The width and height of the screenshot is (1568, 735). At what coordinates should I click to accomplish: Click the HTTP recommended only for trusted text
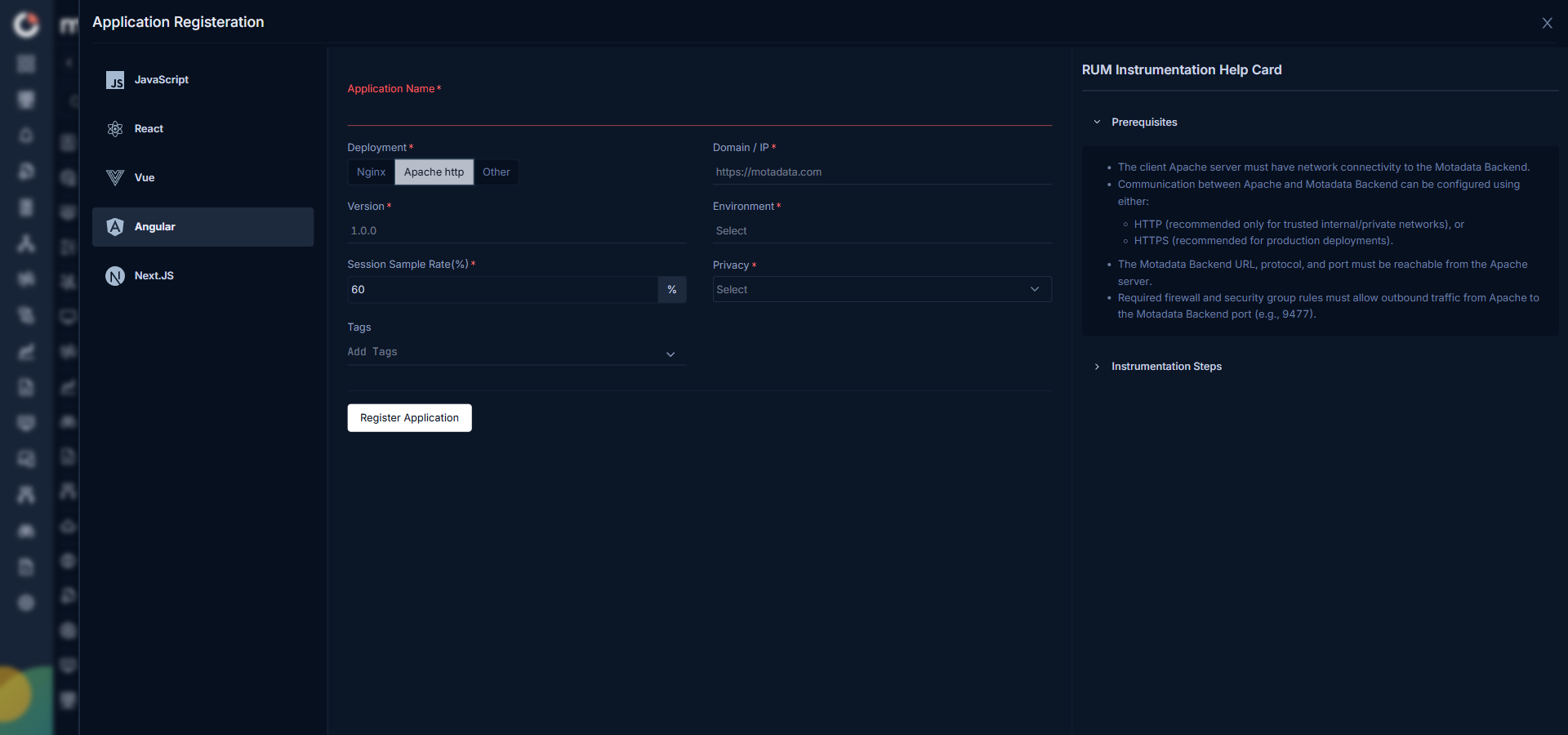tap(1299, 225)
